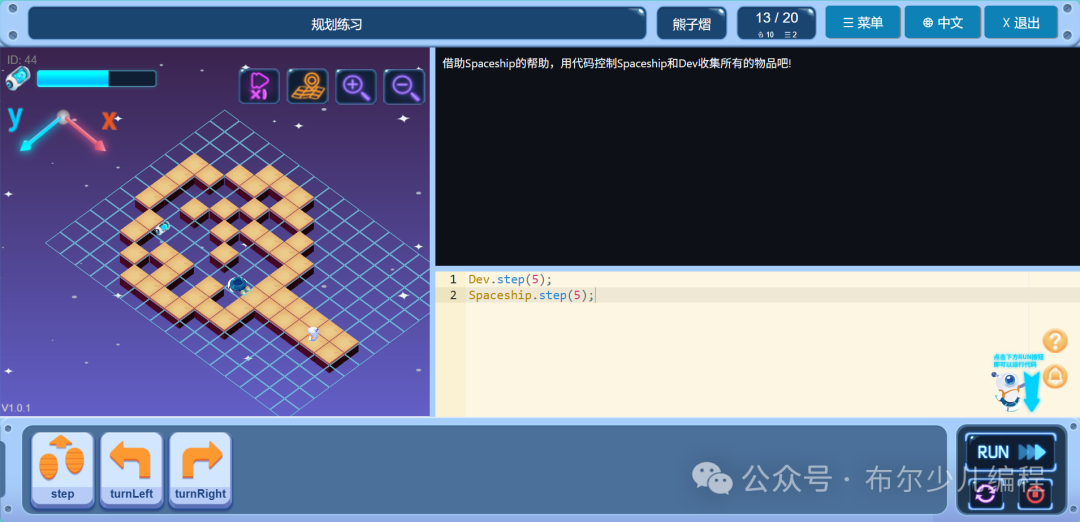Zoom out with the magnifier minus icon
The height and width of the screenshot is (522, 1080).
tap(404, 86)
